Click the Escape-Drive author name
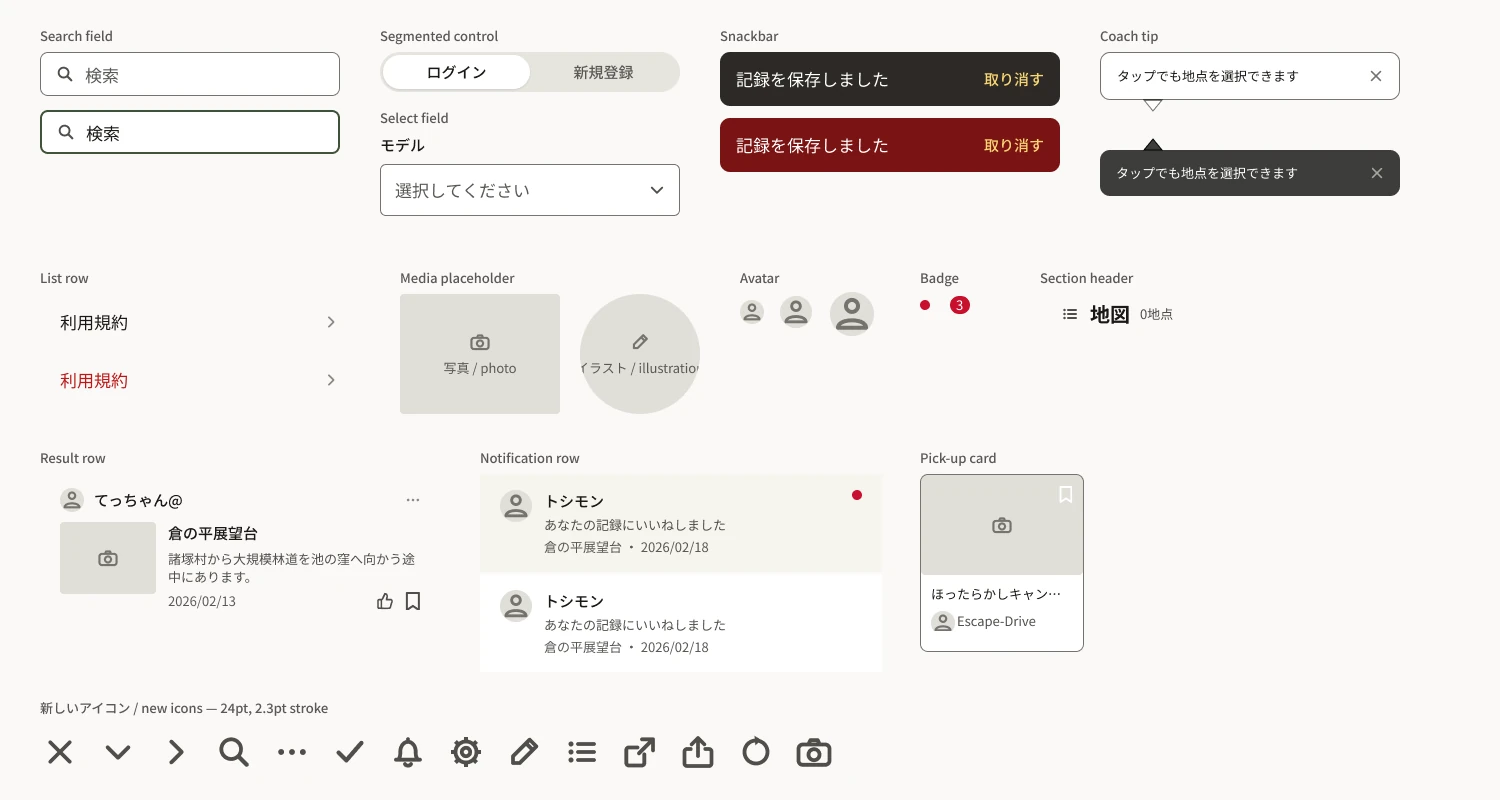This screenshot has height=800, width=1500. click(x=996, y=621)
